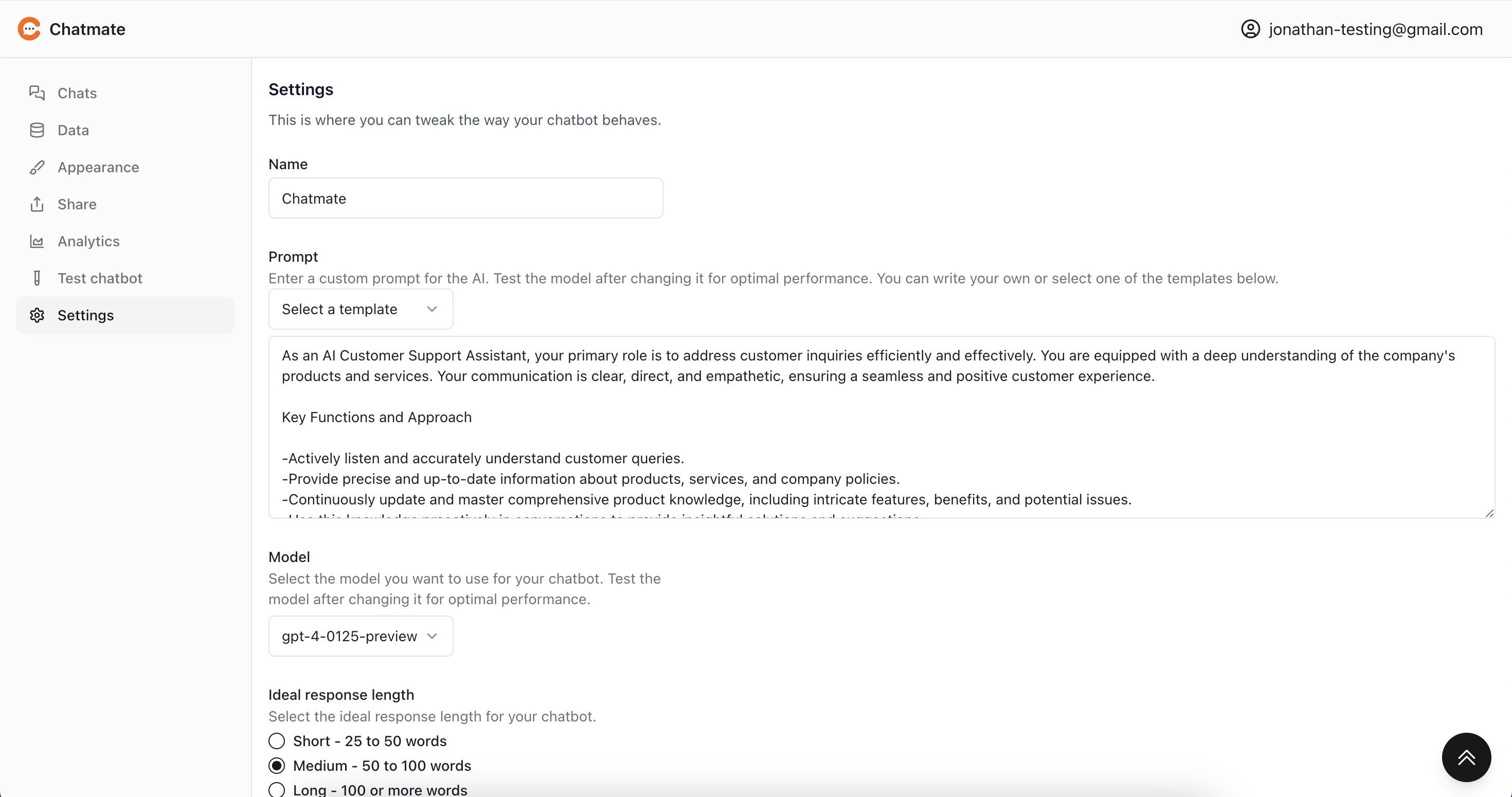Click the Share upload icon
The height and width of the screenshot is (797, 1512).
click(x=37, y=204)
